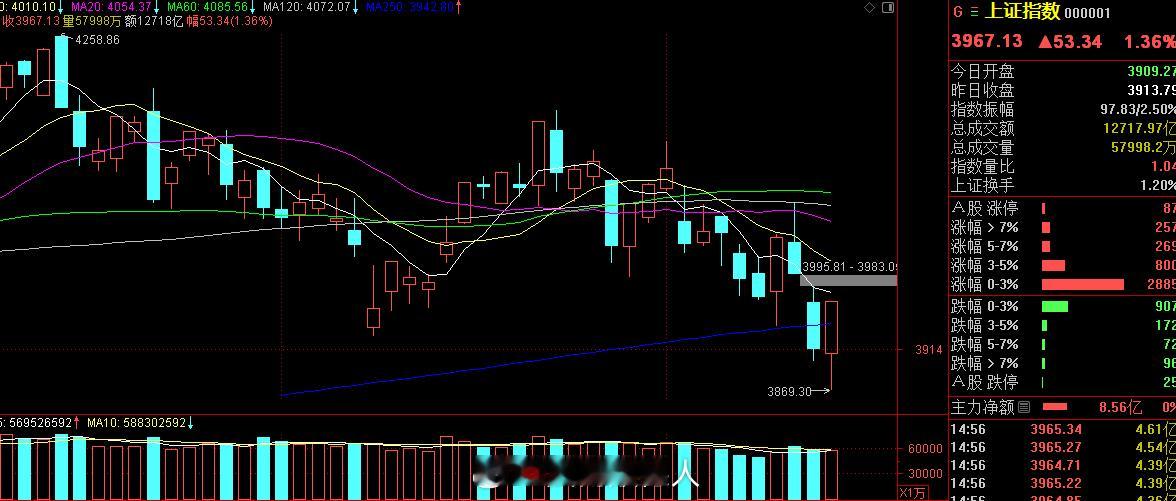The height and width of the screenshot is (501, 1176).
Task: Select the tick row with price 3965.27
Action: 1063,448
